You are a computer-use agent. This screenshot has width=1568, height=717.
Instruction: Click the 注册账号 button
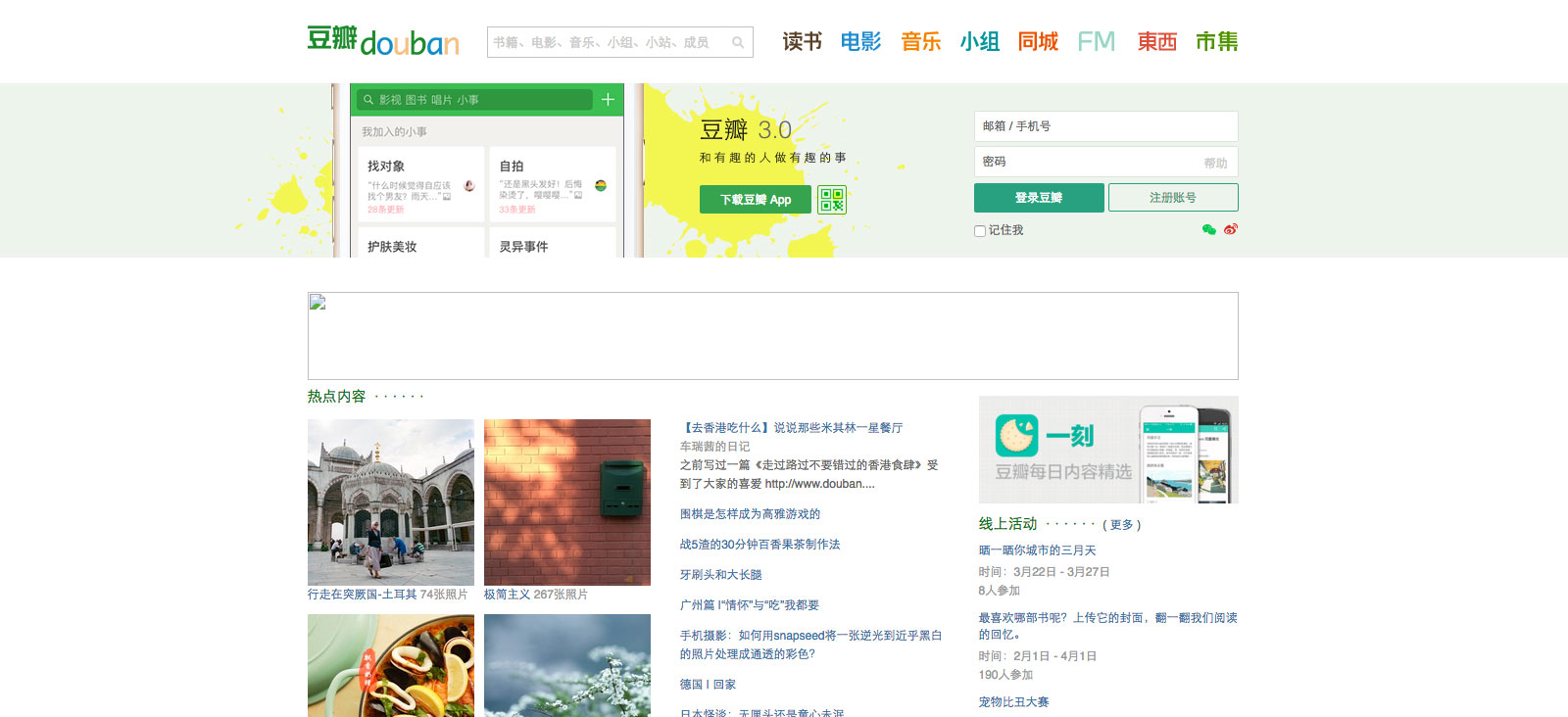[1173, 198]
